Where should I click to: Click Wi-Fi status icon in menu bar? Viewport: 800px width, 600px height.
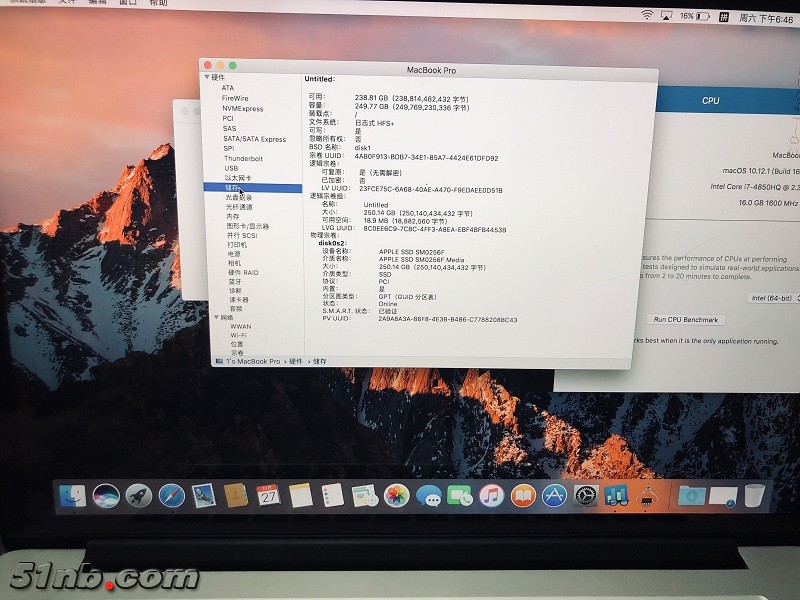tap(647, 15)
